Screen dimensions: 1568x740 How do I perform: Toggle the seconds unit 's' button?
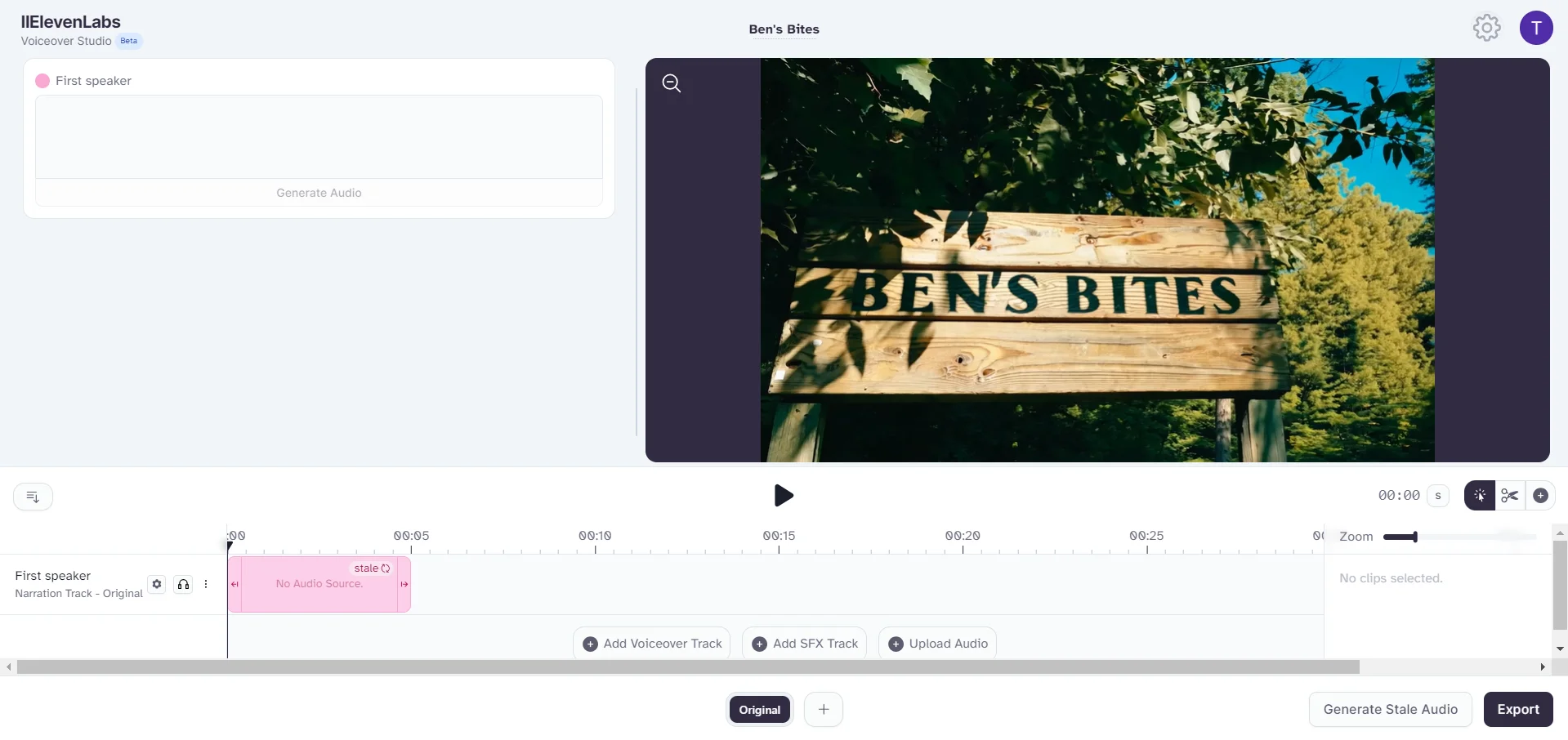click(x=1438, y=496)
